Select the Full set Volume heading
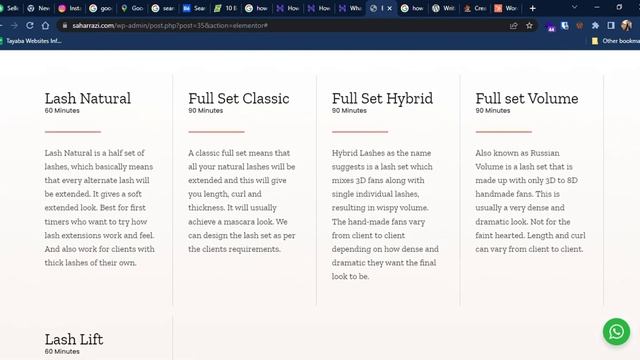 click(527, 98)
